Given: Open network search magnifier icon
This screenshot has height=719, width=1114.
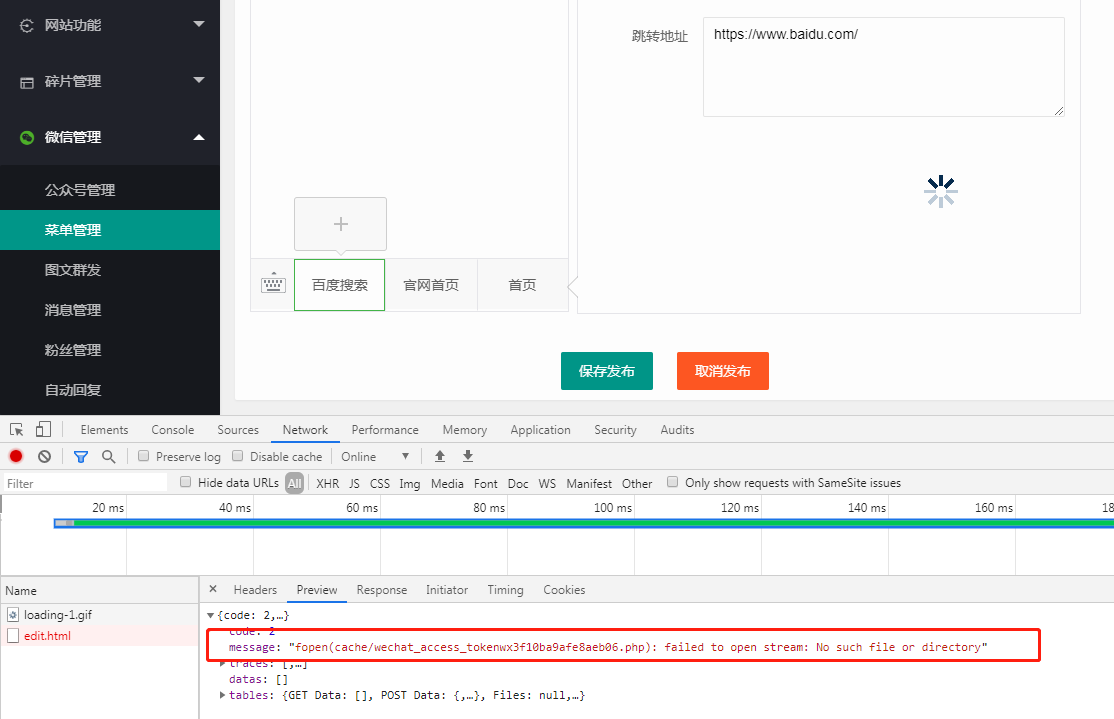Looking at the screenshot, I should (108, 456).
